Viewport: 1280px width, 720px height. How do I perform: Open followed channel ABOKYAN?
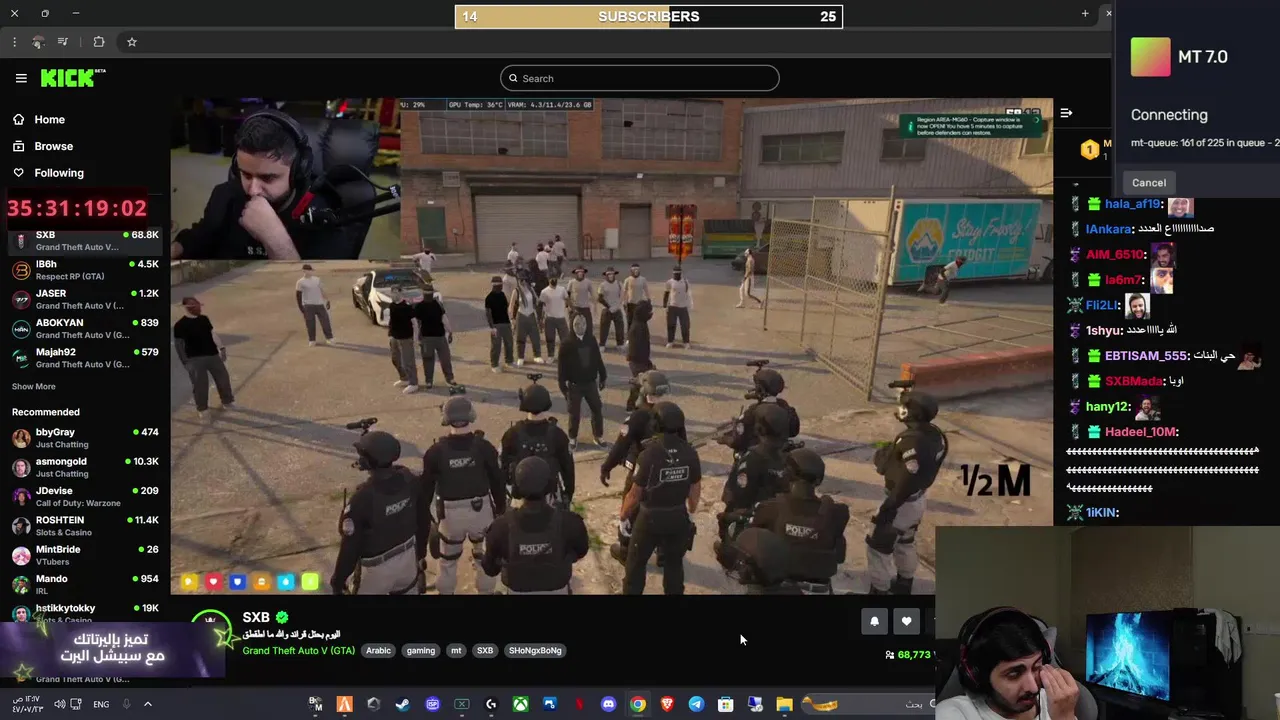(x=85, y=328)
